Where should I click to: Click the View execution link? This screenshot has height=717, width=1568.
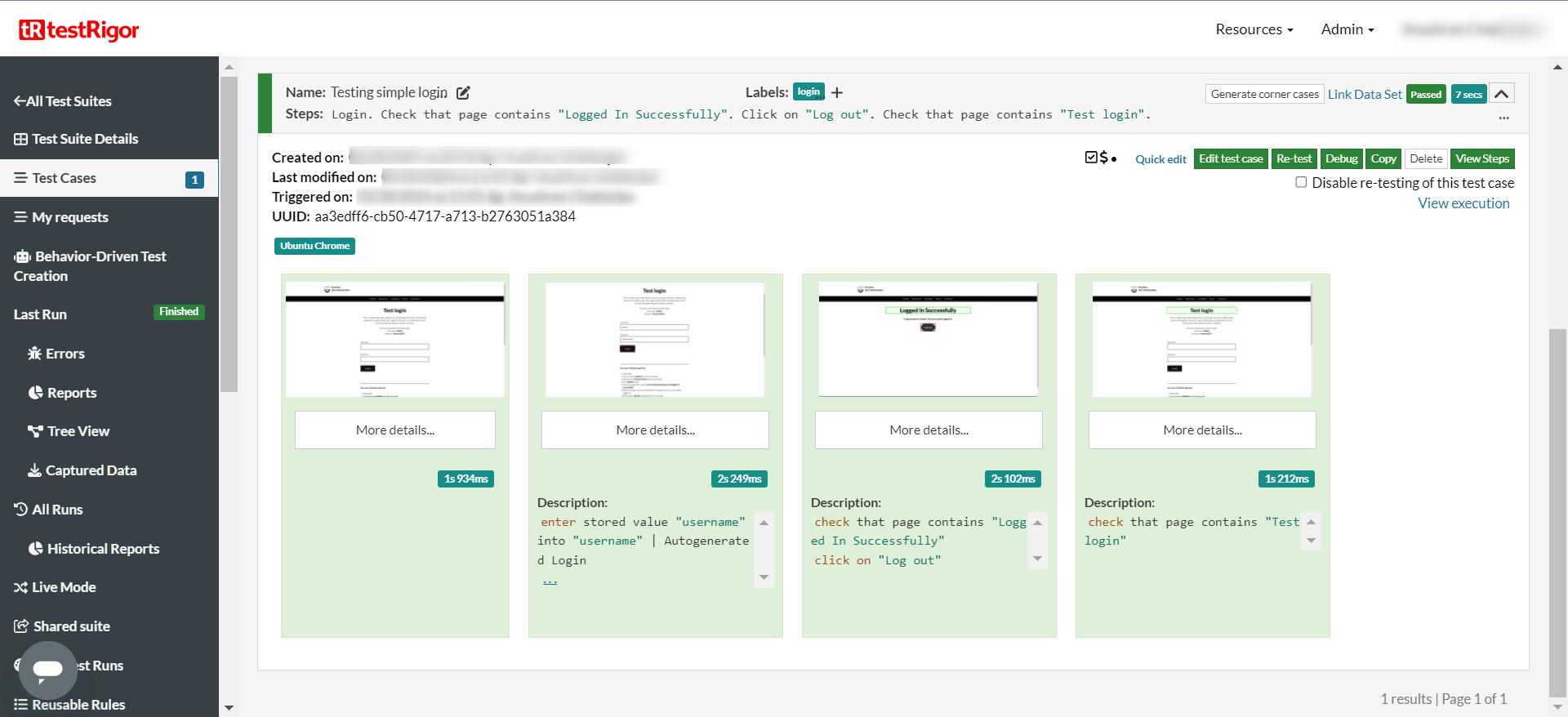coord(1463,203)
